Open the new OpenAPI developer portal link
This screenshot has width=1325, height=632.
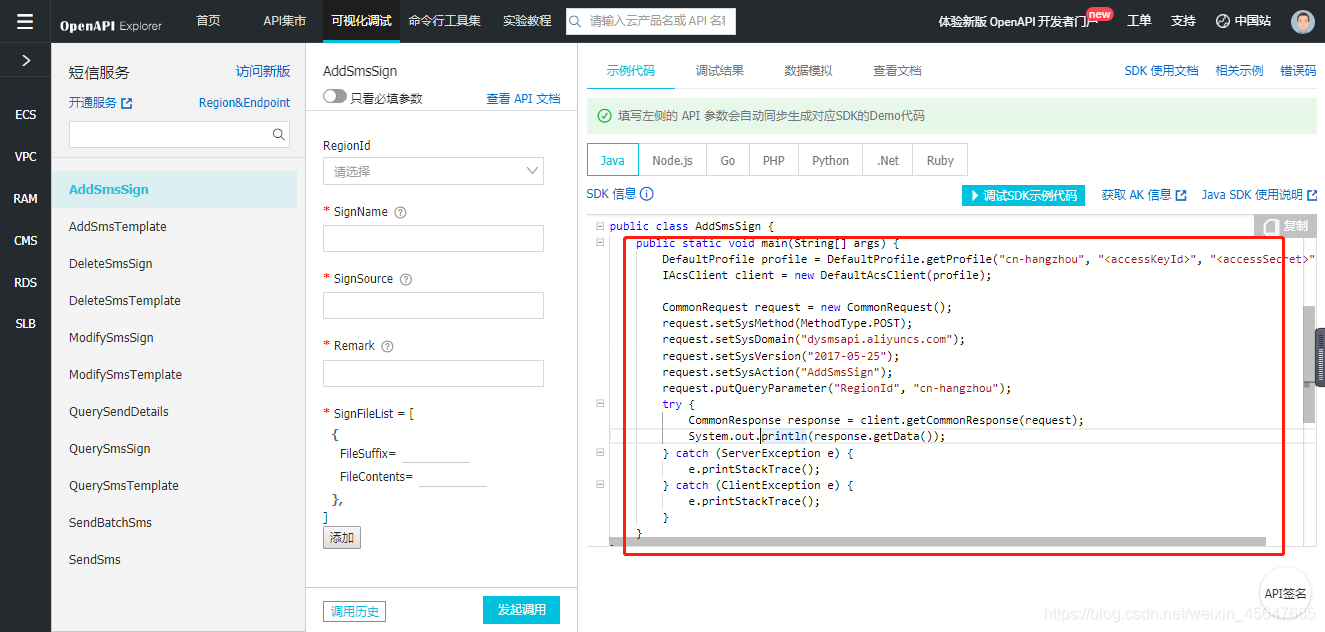[1018, 21]
